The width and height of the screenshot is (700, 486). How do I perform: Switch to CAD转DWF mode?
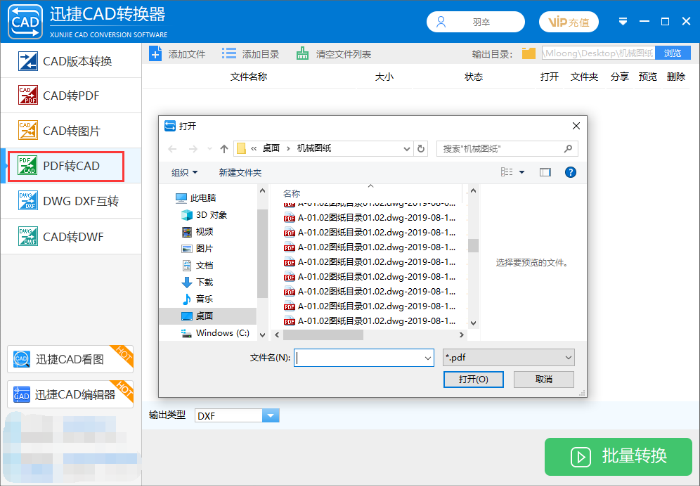pos(71,237)
